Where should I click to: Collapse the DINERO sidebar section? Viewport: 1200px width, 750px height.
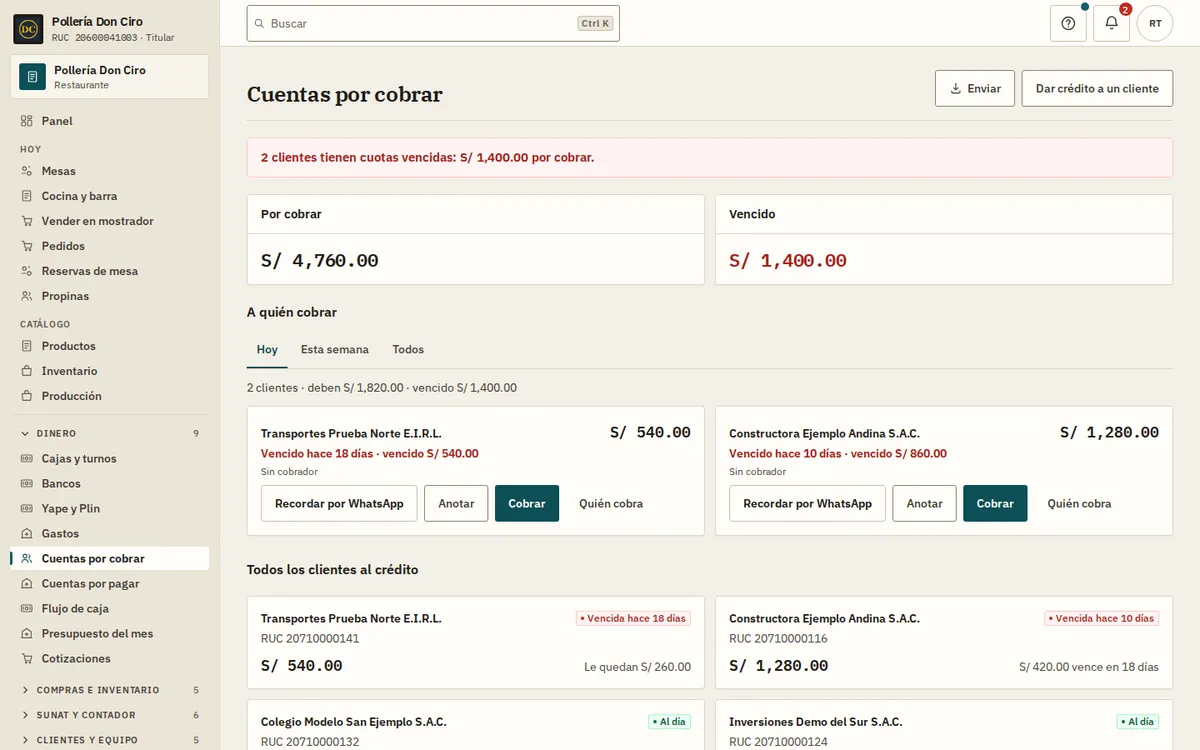click(x=110, y=434)
